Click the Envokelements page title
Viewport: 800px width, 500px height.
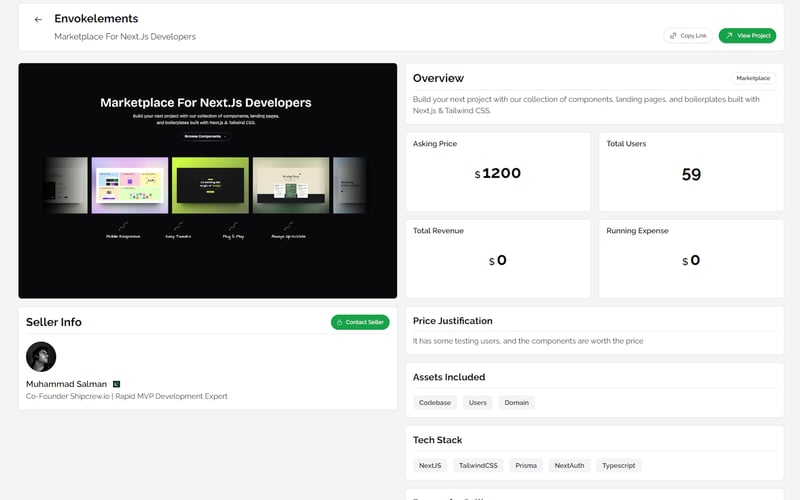point(96,18)
